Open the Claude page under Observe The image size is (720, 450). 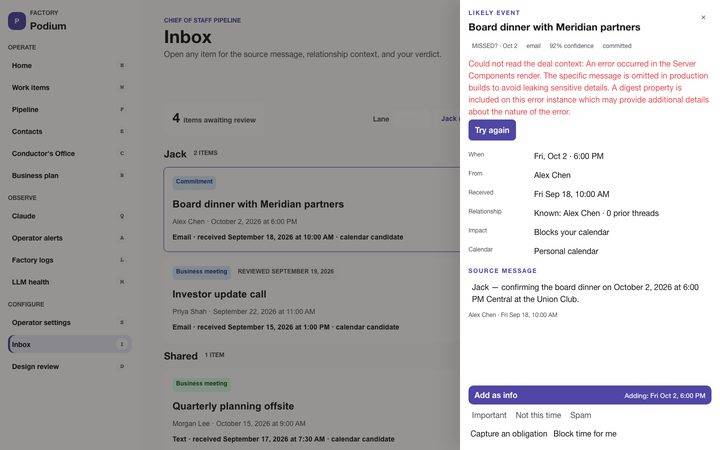click(69, 216)
